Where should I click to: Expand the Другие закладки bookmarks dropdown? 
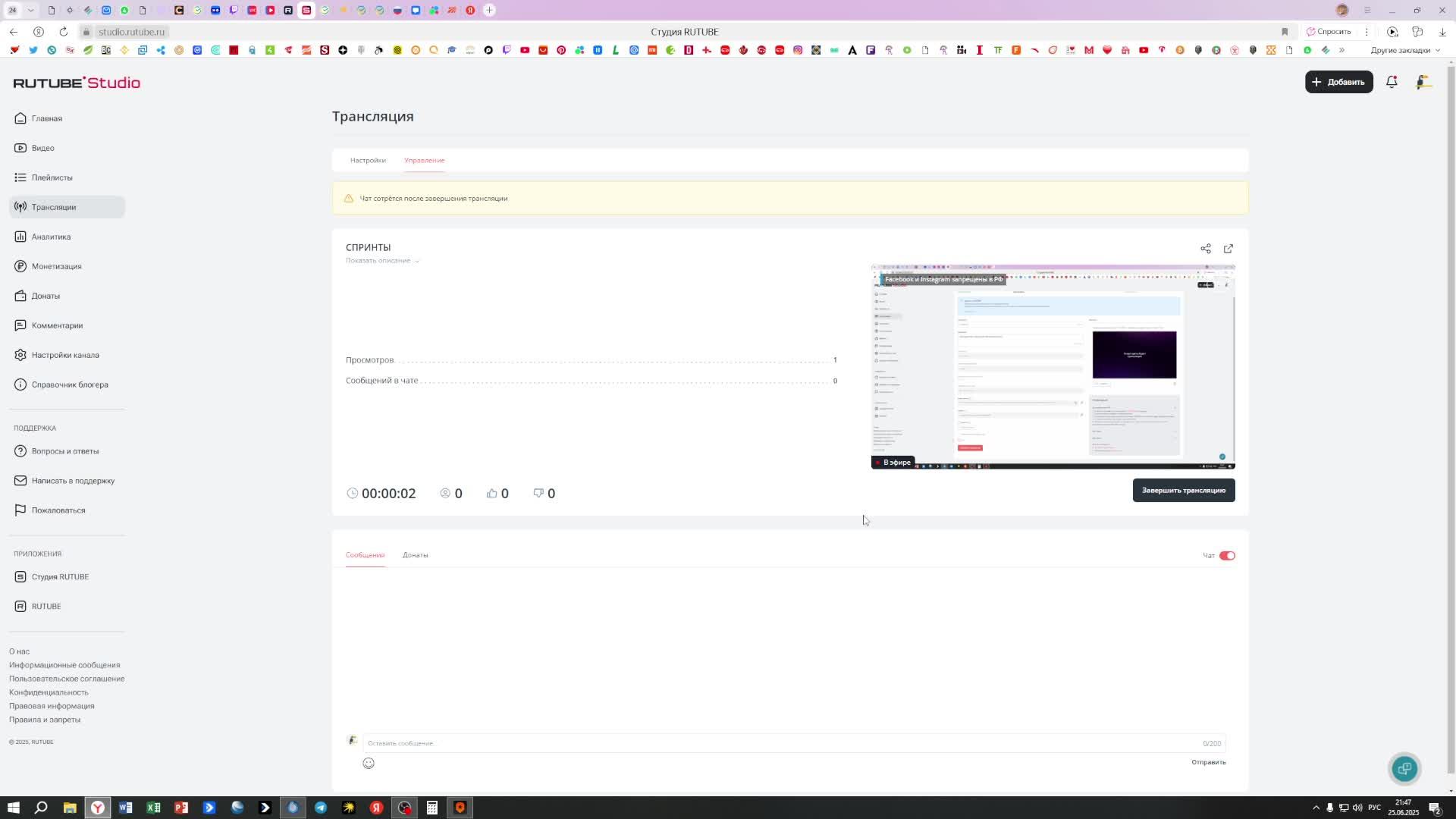1405,50
